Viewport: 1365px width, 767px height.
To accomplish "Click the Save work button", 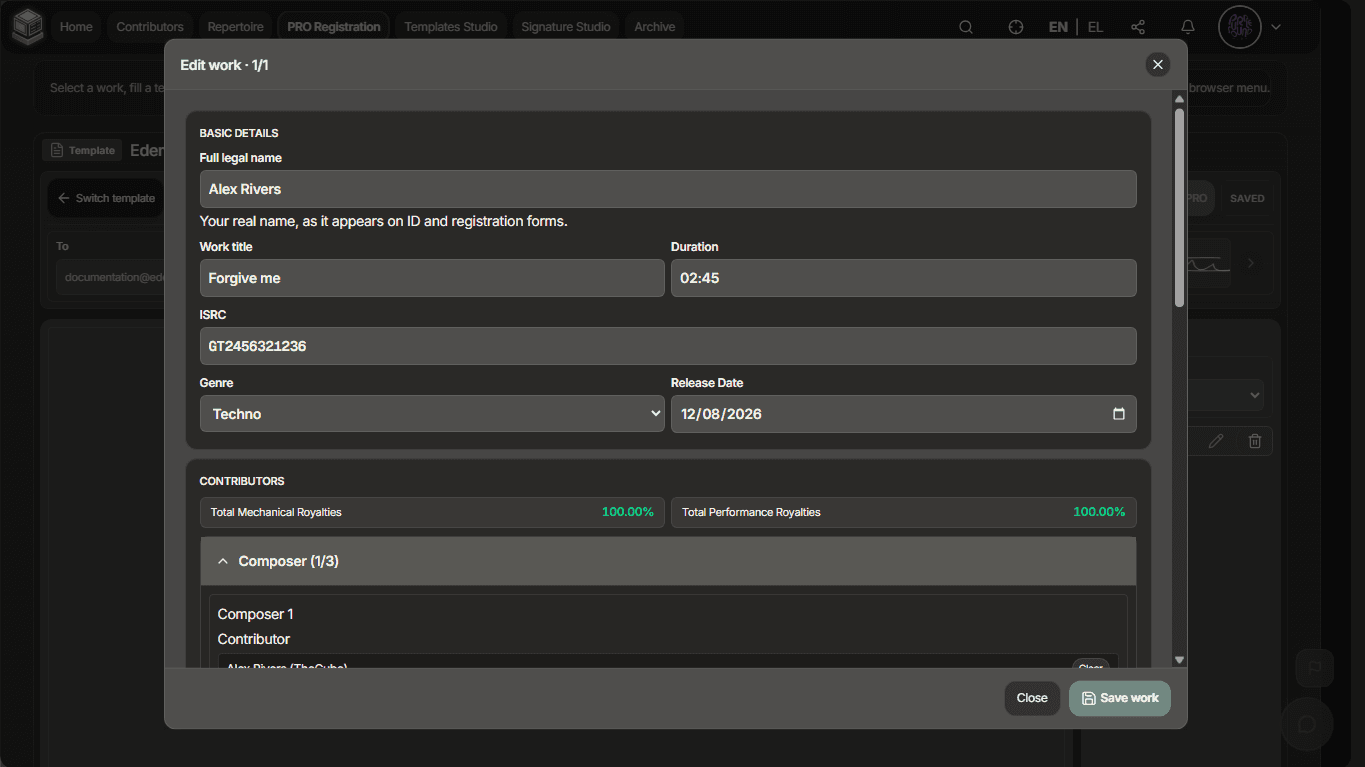I will point(1120,698).
